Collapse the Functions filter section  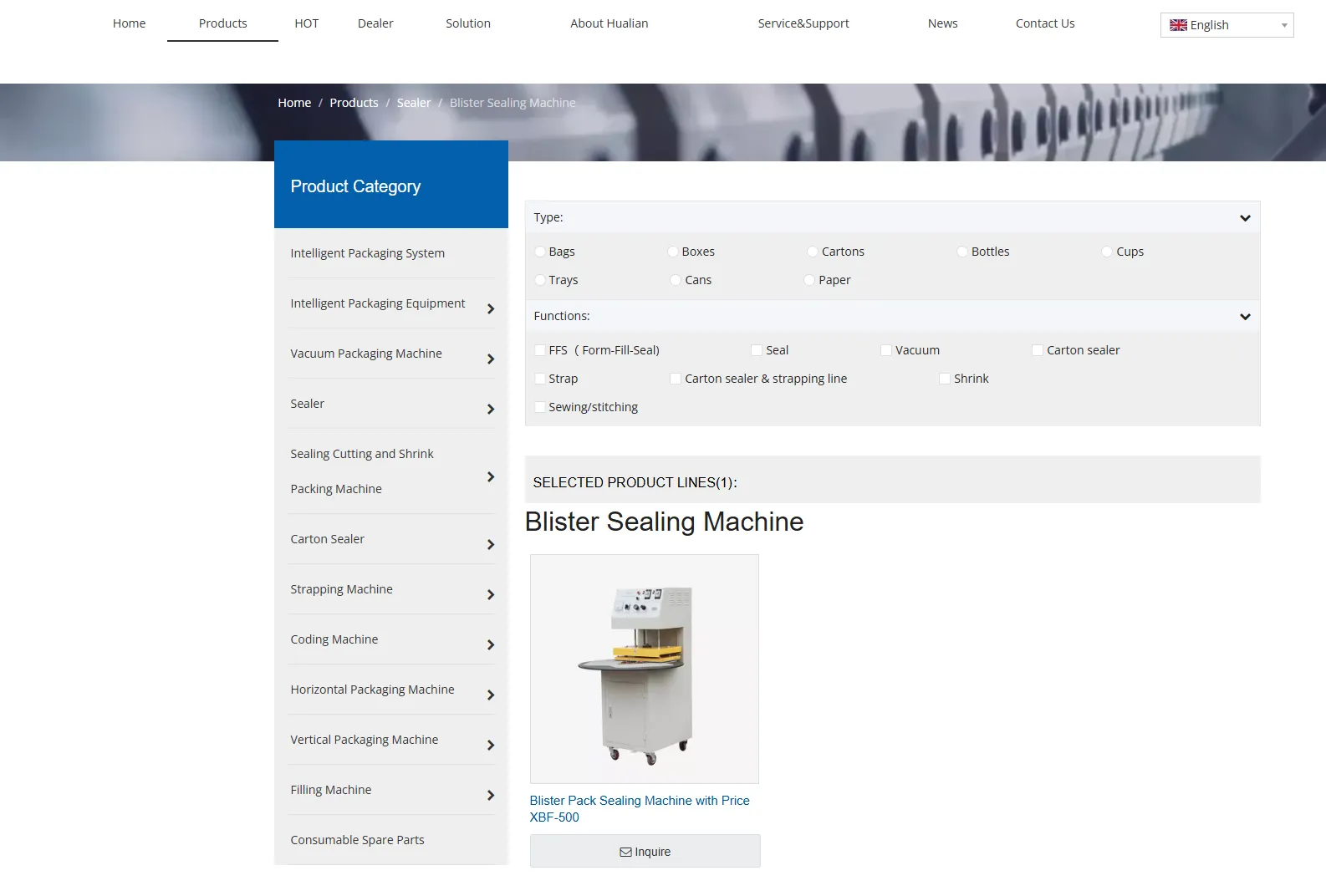(x=1245, y=317)
